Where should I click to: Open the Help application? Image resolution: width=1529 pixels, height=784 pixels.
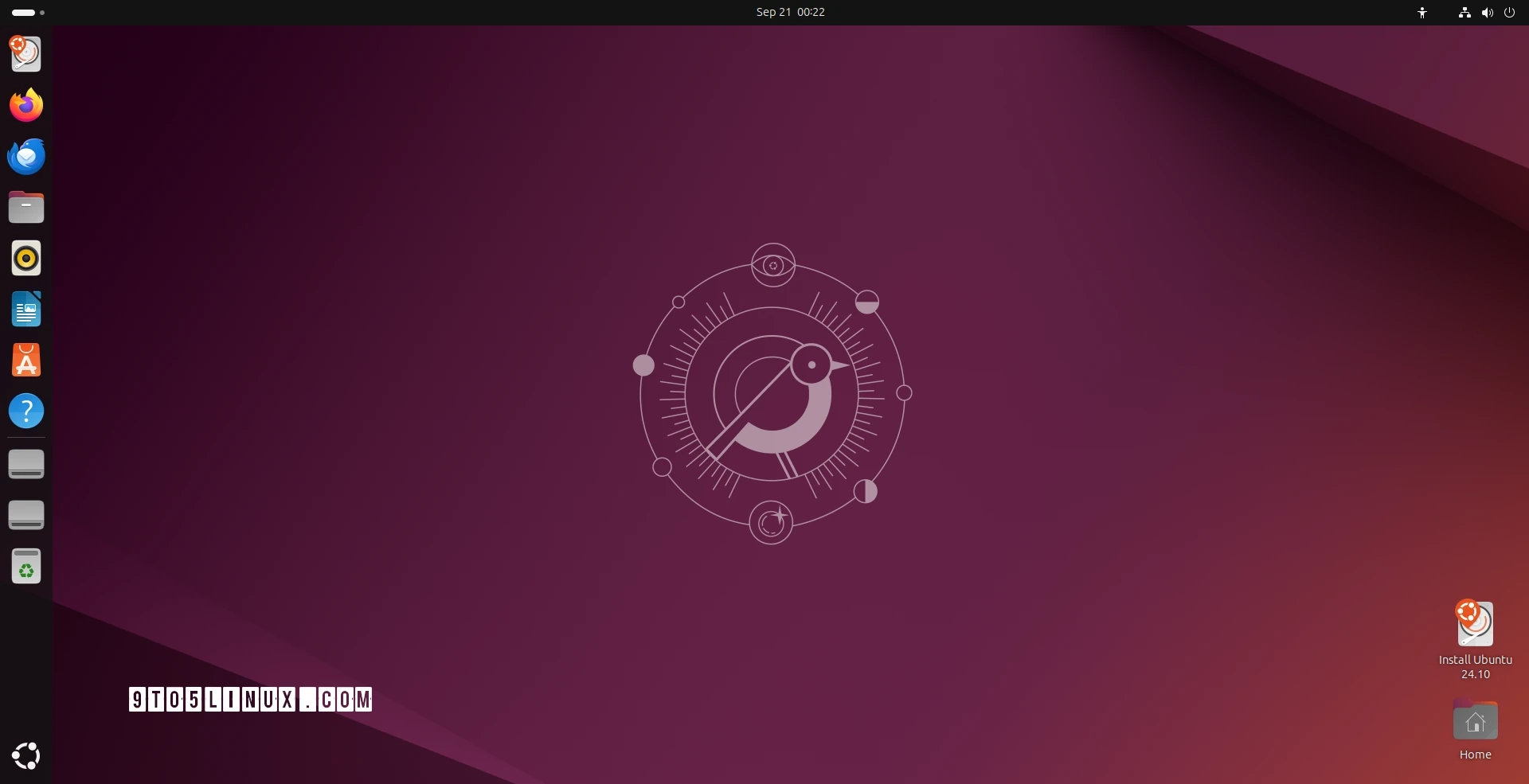click(26, 412)
